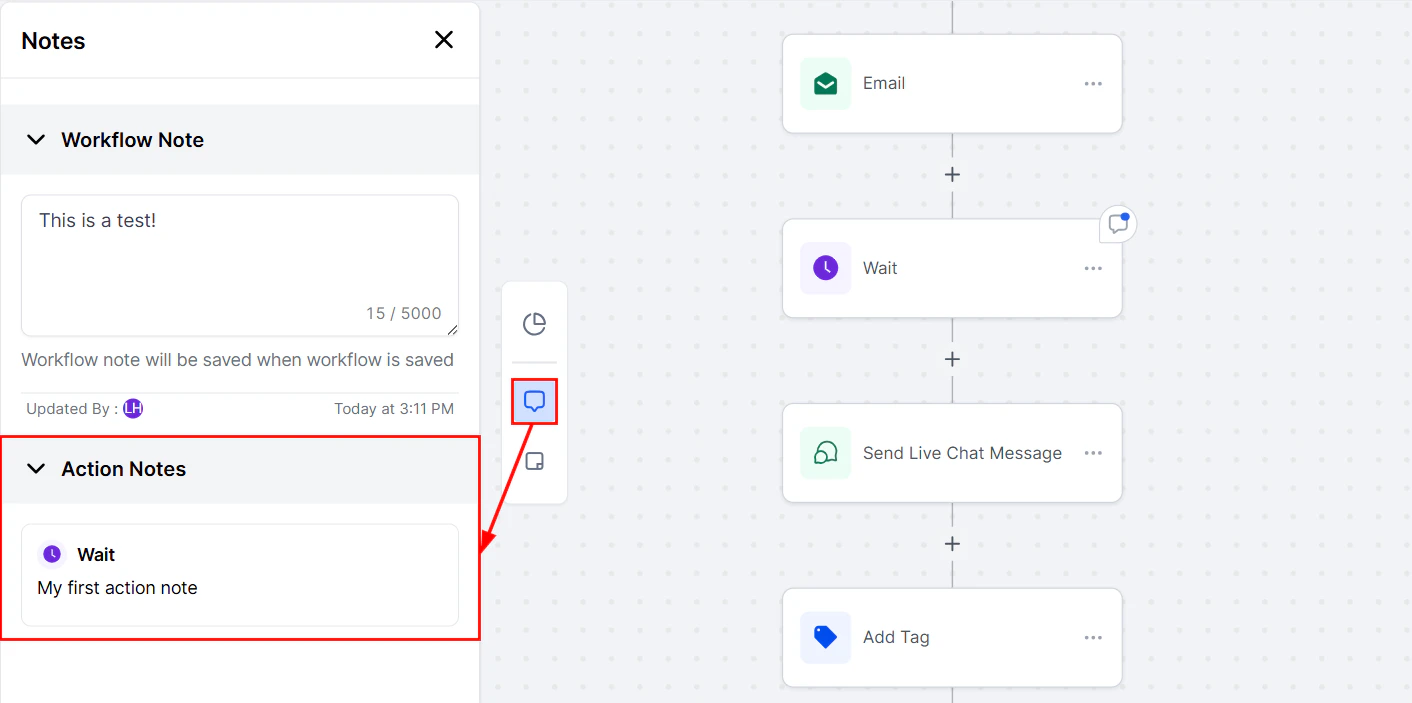Screen dimensions: 1412x703
Task: Collapse the Action Notes section
Action: coord(37,468)
